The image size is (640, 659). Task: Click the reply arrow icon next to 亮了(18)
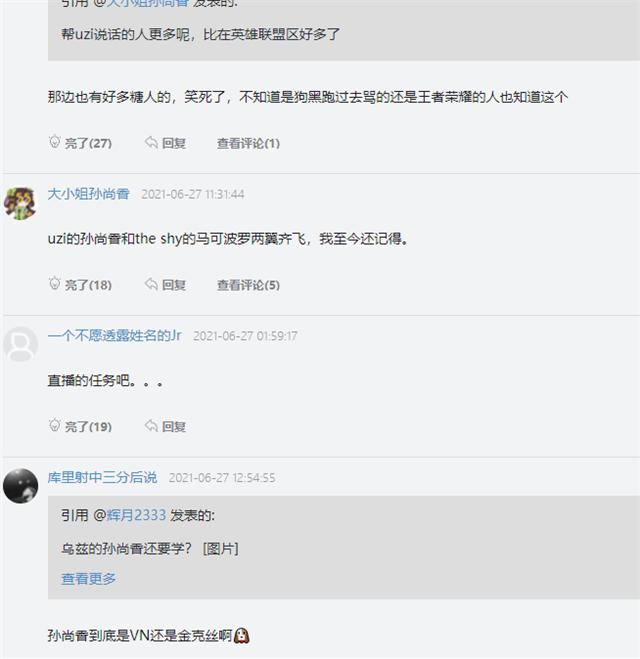151,285
